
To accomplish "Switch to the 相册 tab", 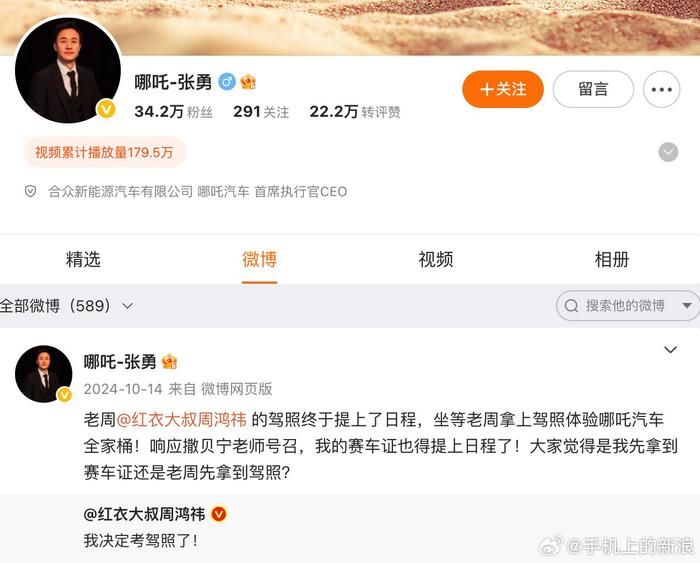I will pyautogui.click(x=612, y=259).
